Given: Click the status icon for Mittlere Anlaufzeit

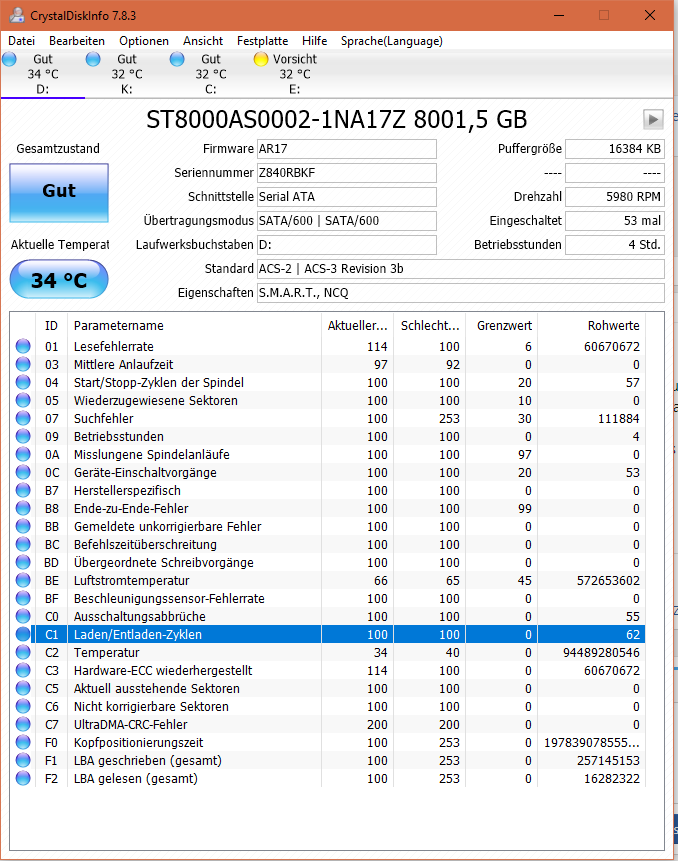Looking at the screenshot, I should [x=23, y=365].
